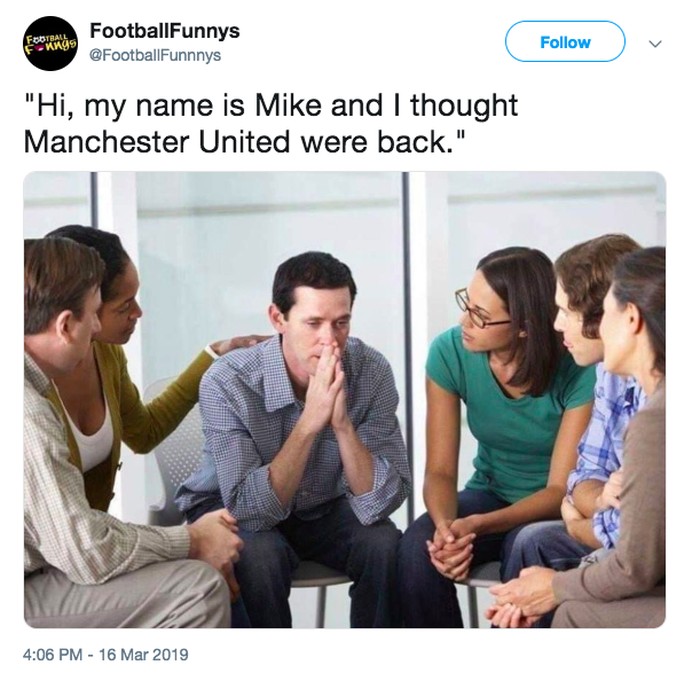
Task: Open the 4:06 PM timestamp link
Action: (x=53, y=655)
